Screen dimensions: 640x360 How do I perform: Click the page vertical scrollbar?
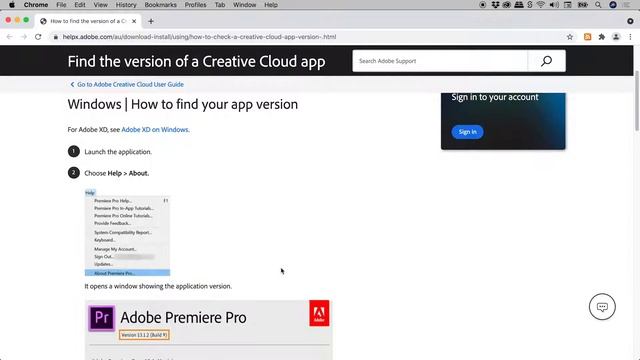coord(636,101)
